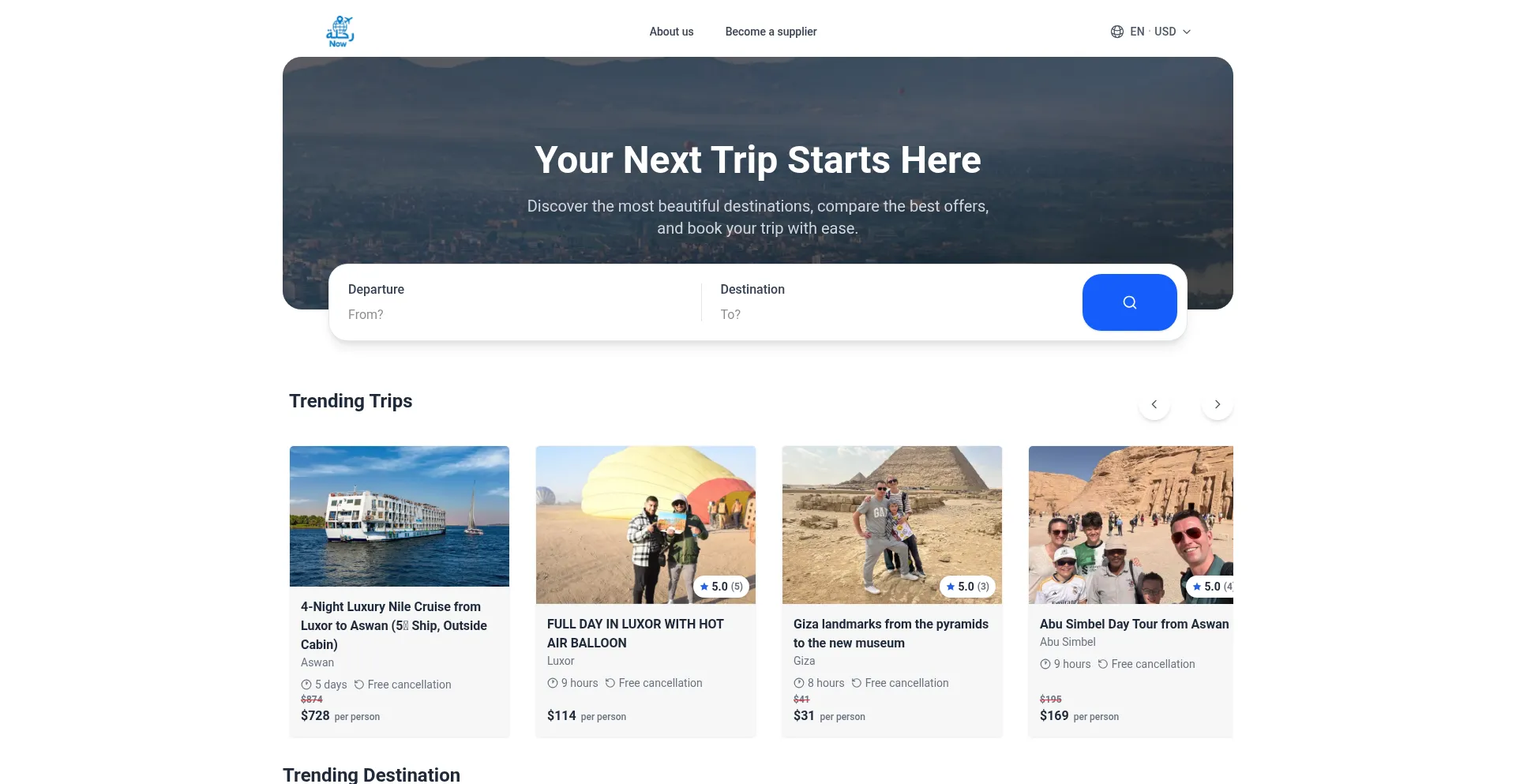Screen dimensions: 1516x784
Task: Show the next trending trips with the right arrow
Action: tap(1217, 404)
